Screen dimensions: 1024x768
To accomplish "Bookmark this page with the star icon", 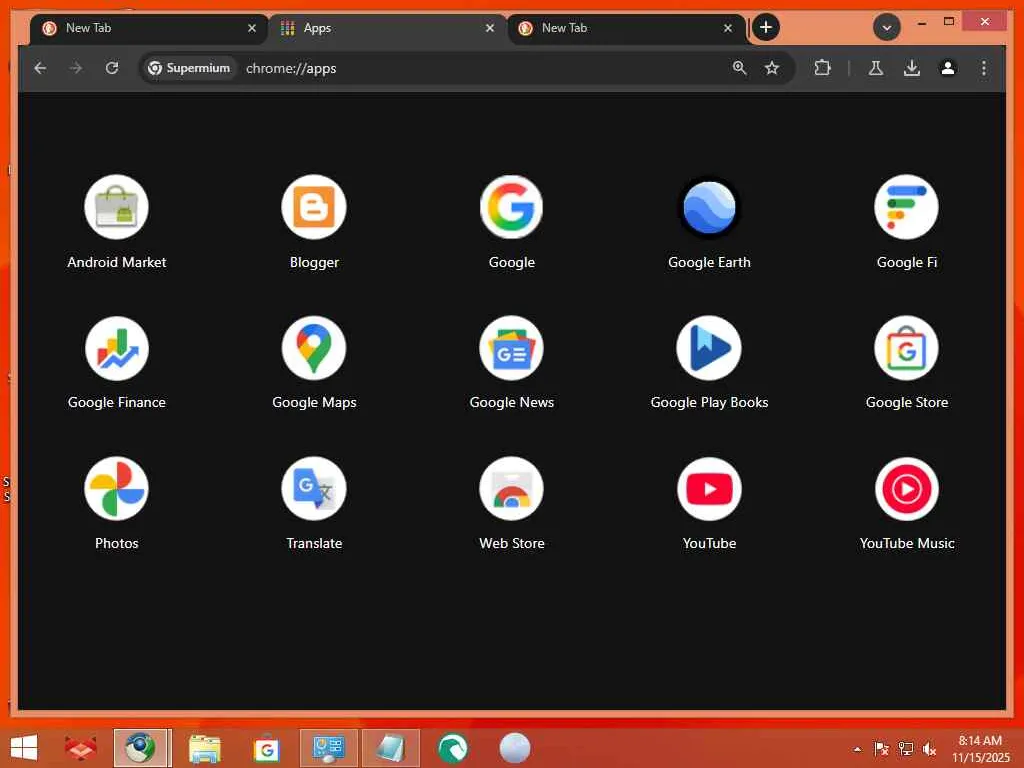I will (772, 68).
